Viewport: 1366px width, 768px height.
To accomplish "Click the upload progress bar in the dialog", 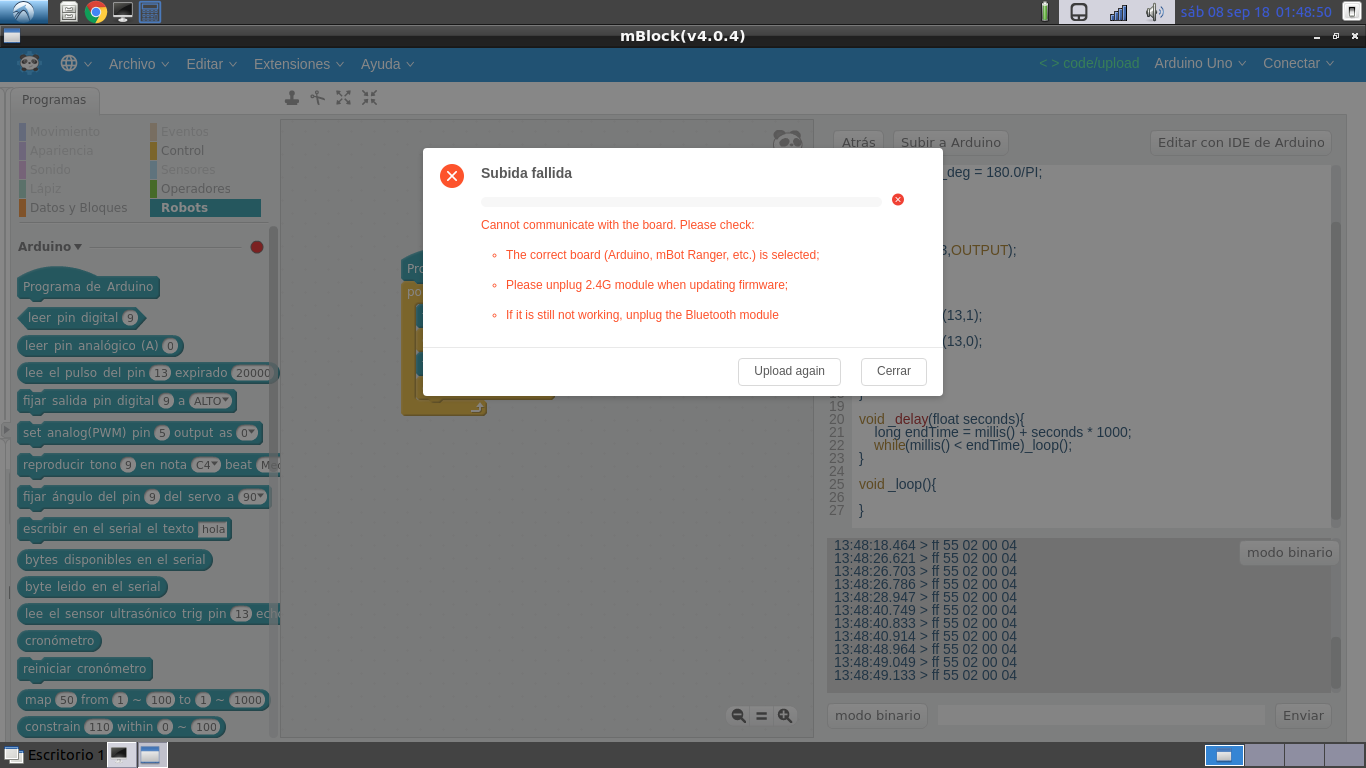I will (x=681, y=201).
